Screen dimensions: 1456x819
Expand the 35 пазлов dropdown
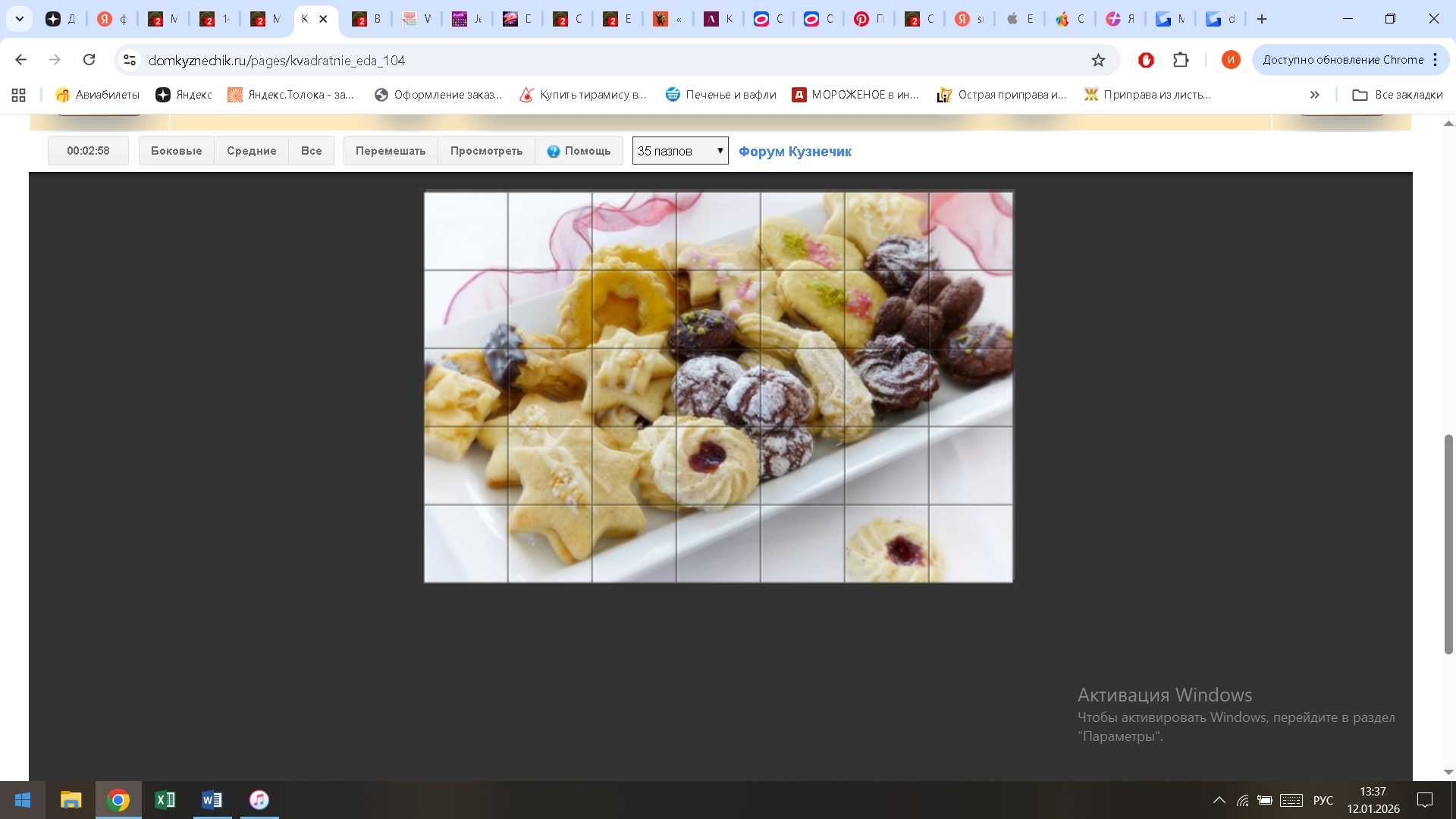(680, 151)
